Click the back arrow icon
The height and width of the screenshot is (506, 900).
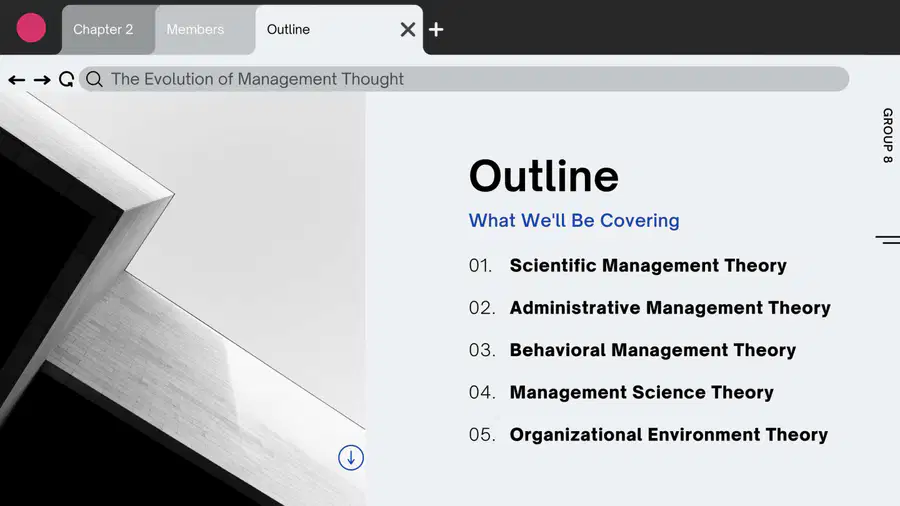(17, 80)
